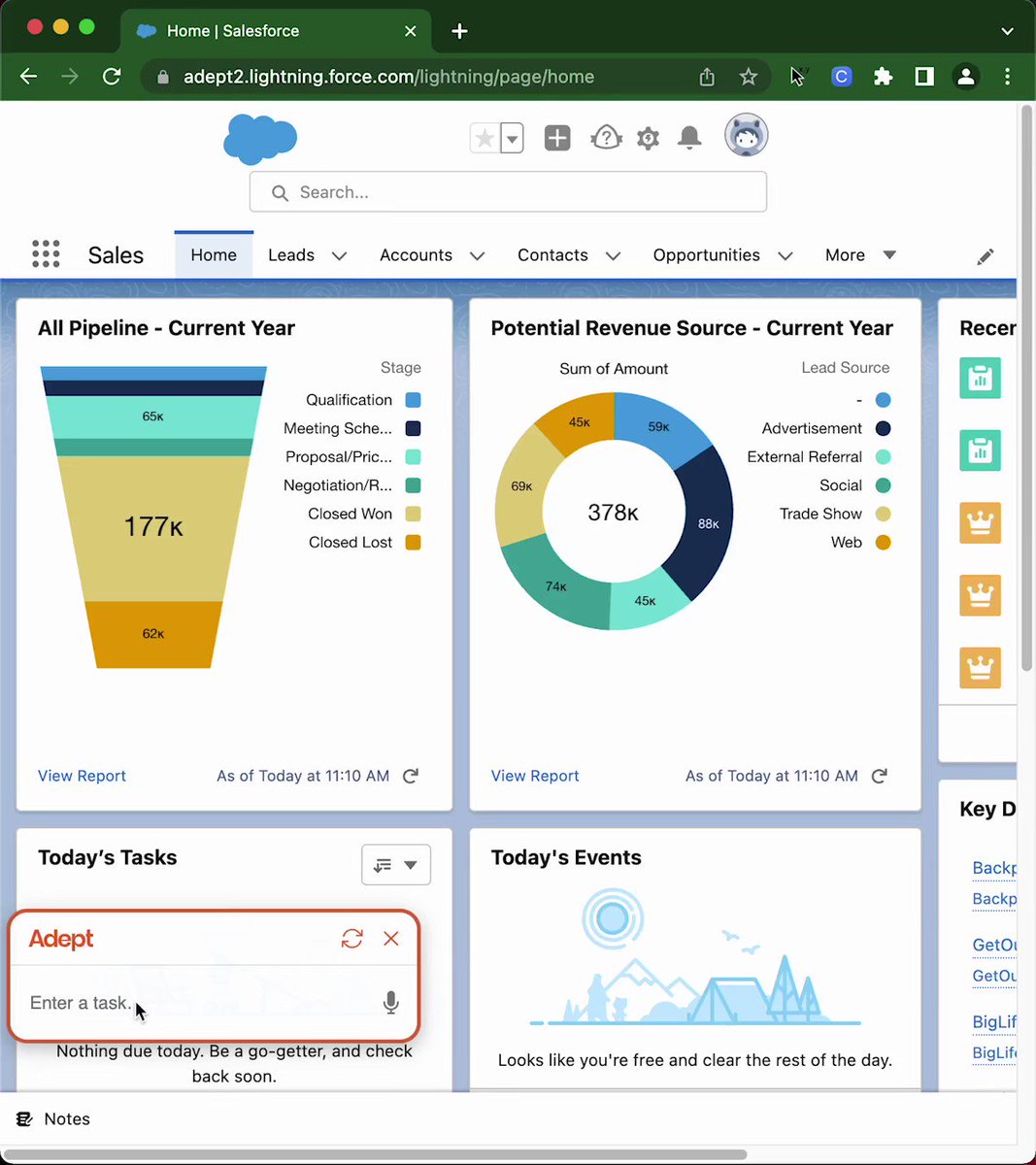Close the Home | Salesforce browser tab
Image resolution: width=1036 pixels, height=1165 pixels.
[411, 31]
